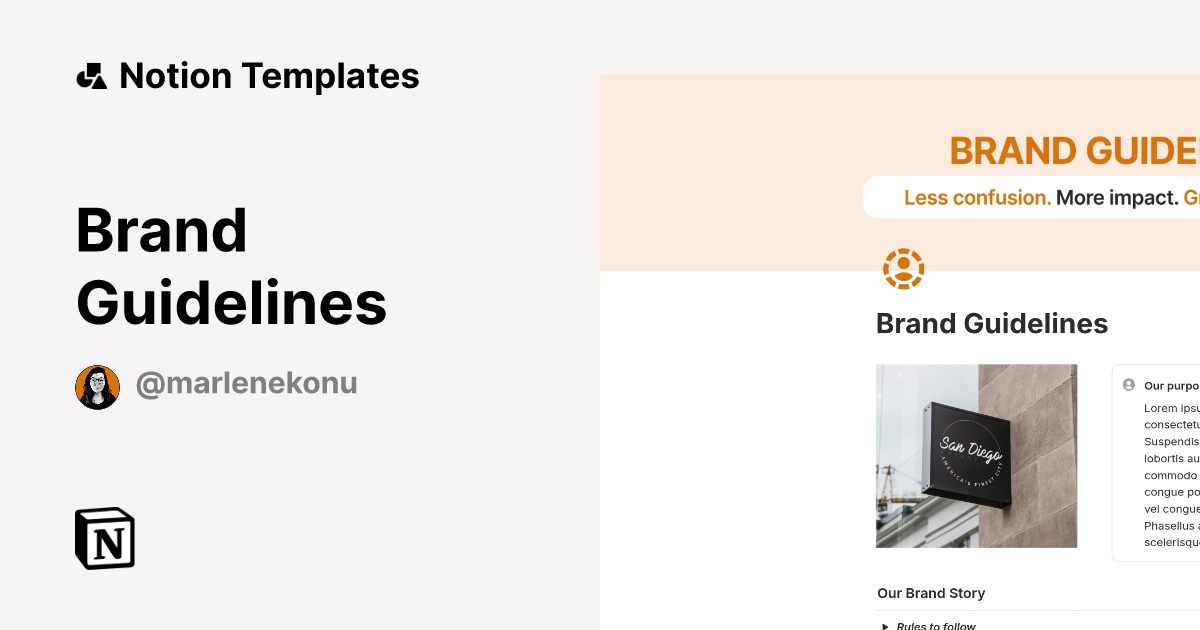The height and width of the screenshot is (630, 1200).
Task: Click the Less confusion. More impact. tagline
Action: [1040, 198]
